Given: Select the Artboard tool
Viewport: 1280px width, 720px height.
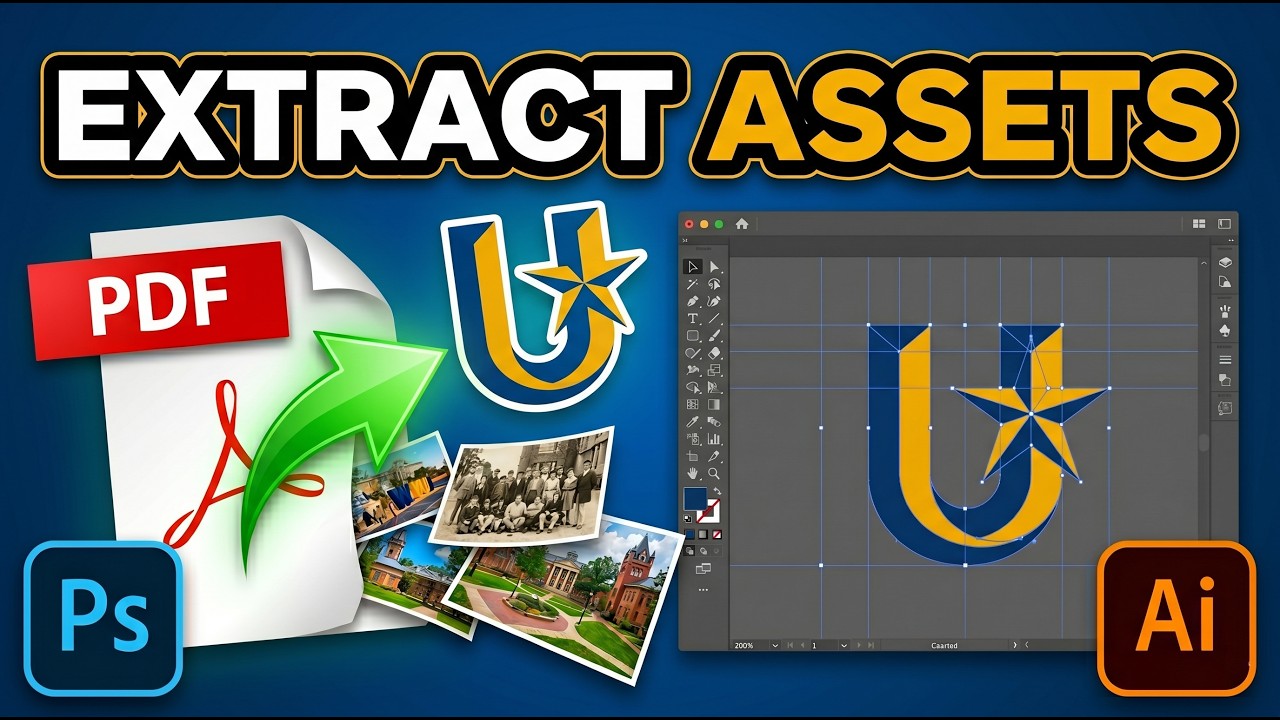Looking at the screenshot, I should (692, 456).
